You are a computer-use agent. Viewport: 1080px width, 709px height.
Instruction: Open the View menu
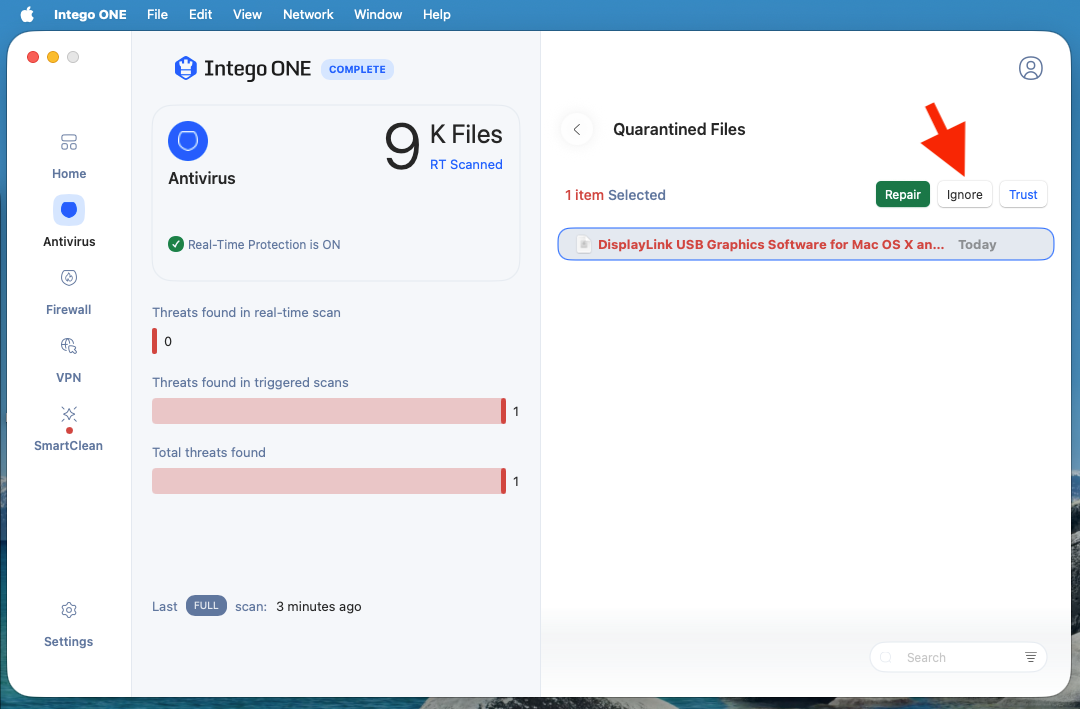pyautogui.click(x=247, y=14)
